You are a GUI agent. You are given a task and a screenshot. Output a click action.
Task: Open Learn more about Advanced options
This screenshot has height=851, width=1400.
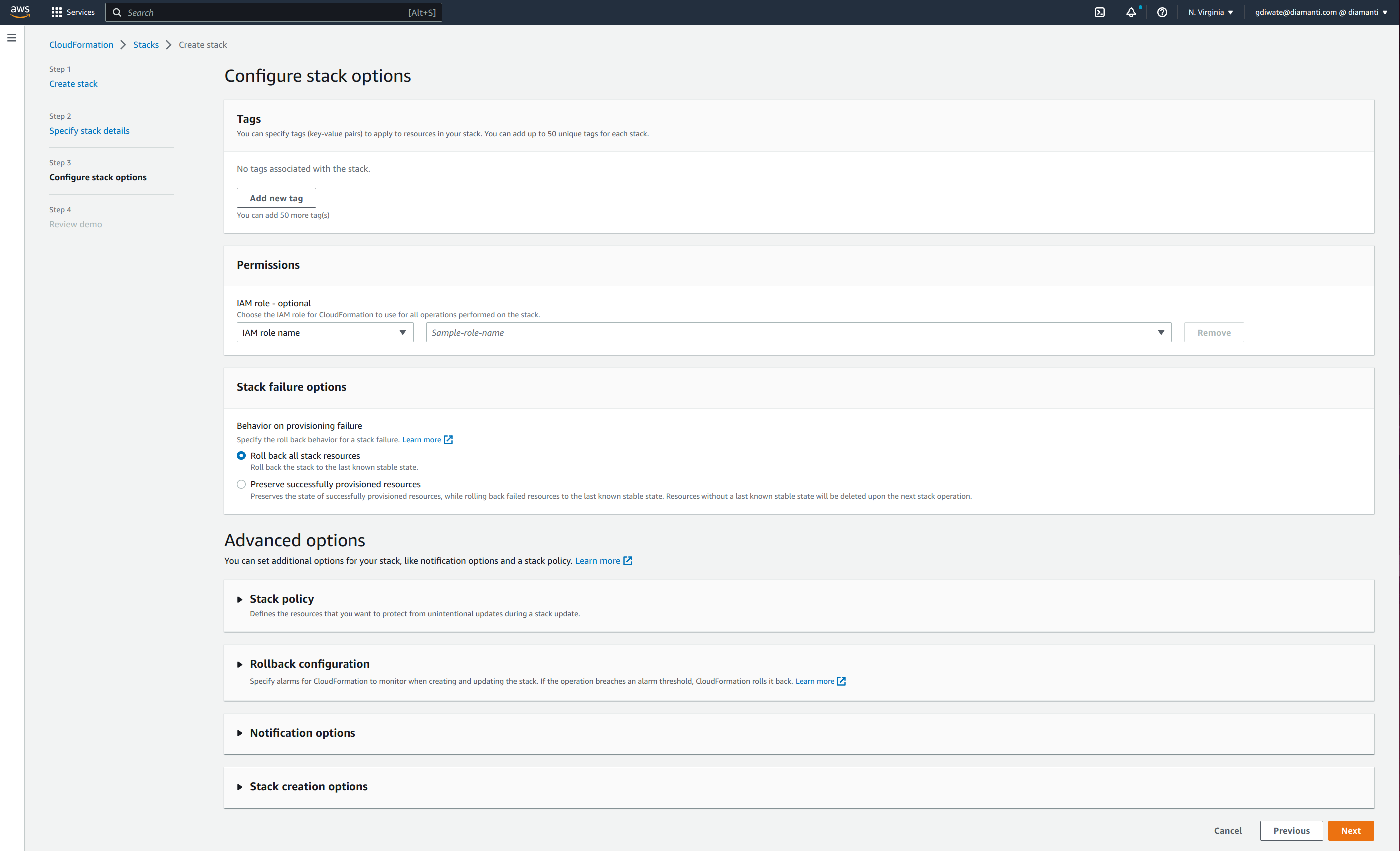(x=597, y=561)
